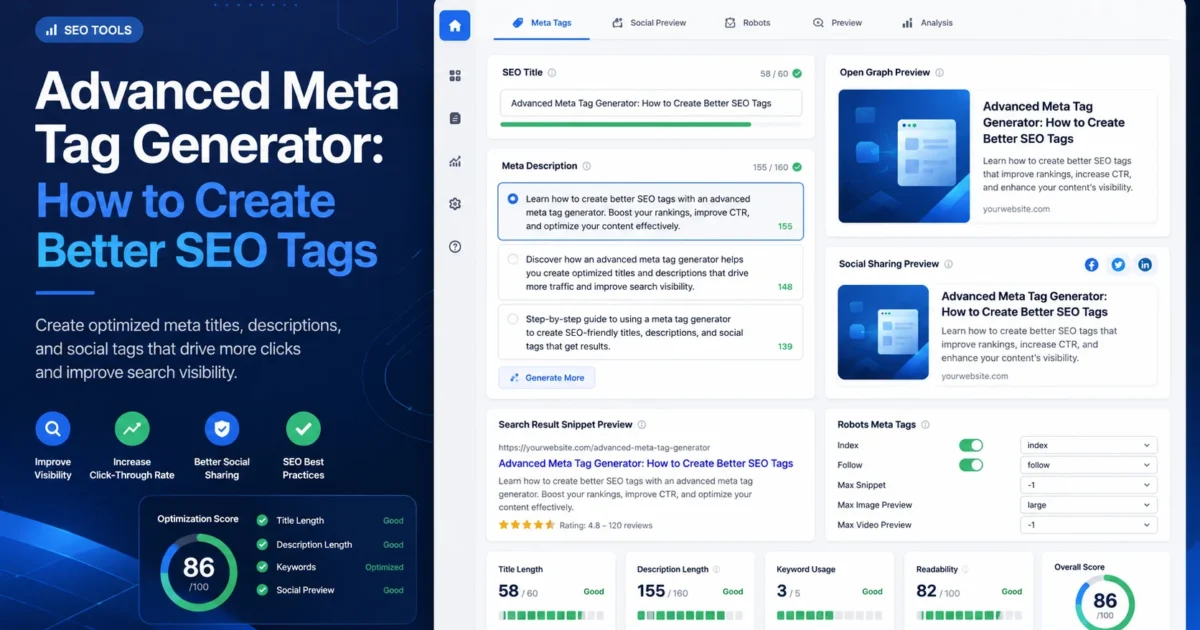
Task: Open the dashboard grid icon in sidebar
Action: coord(455,75)
